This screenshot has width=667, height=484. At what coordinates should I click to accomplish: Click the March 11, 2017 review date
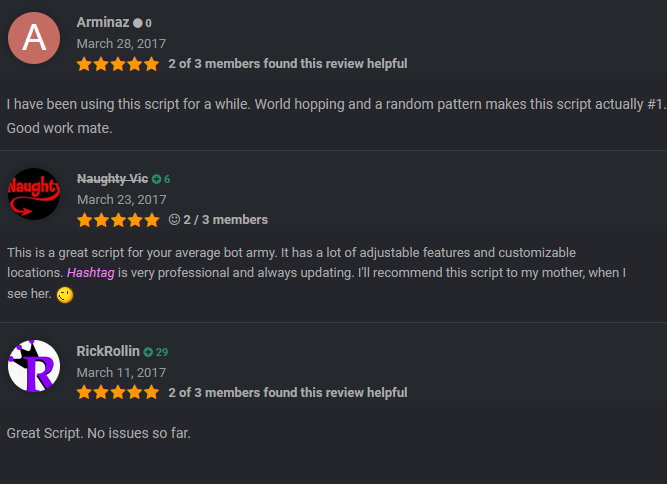tap(121, 373)
